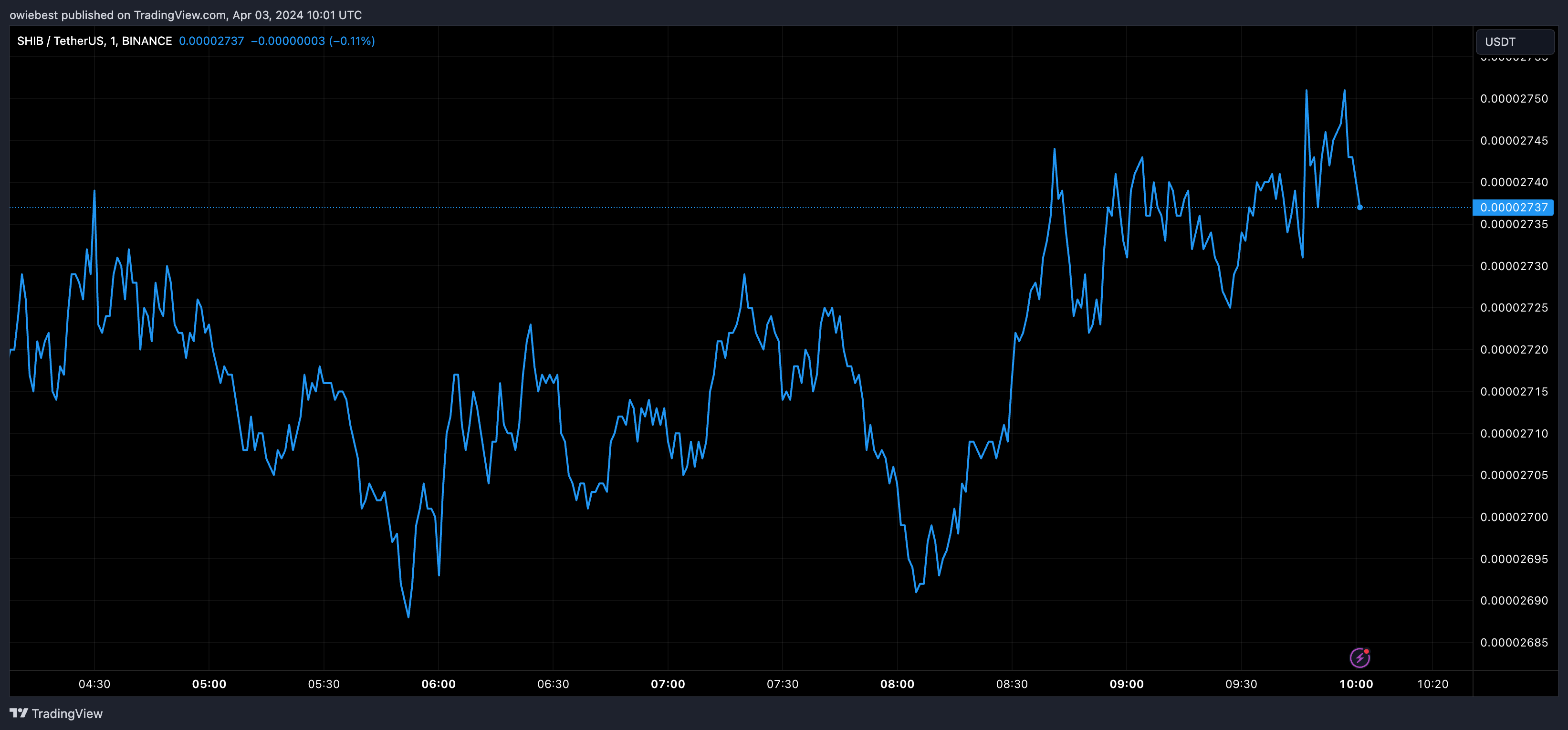Image resolution: width=1568 pixels, height=730 pixels.
Task: Click the 05:00 time axis label
Action: click(209, 684)
